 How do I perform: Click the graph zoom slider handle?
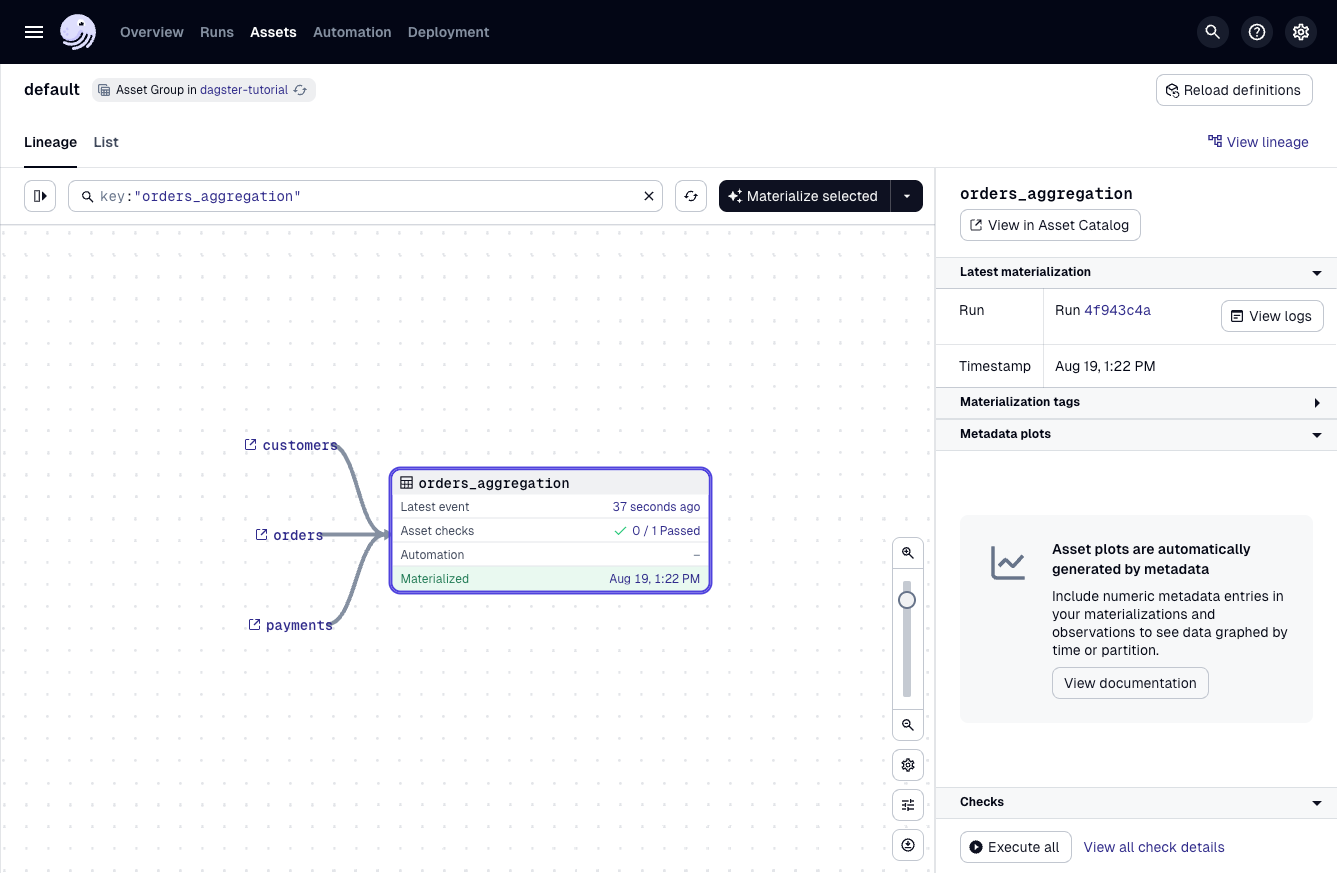(907, 600)
